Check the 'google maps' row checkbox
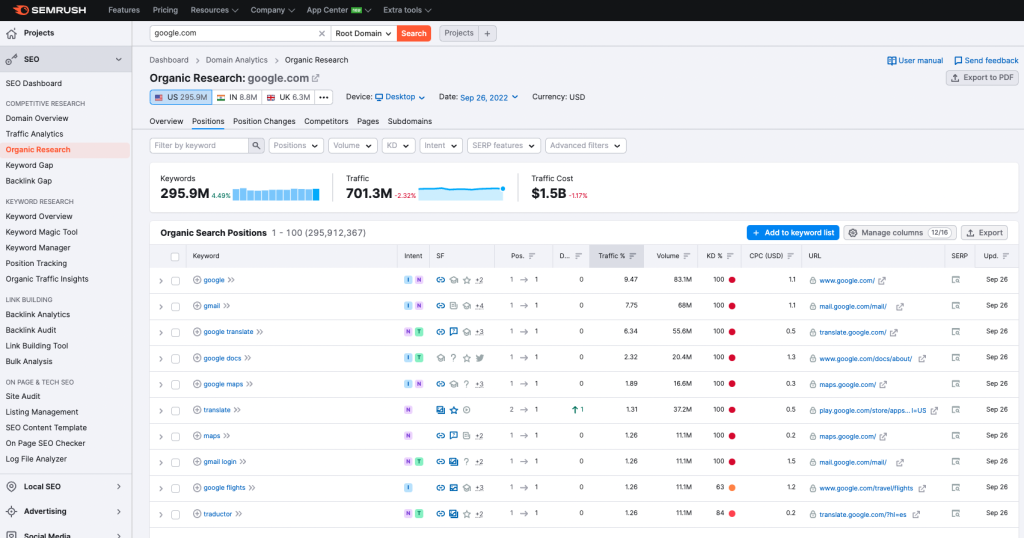 coord(175,385)
